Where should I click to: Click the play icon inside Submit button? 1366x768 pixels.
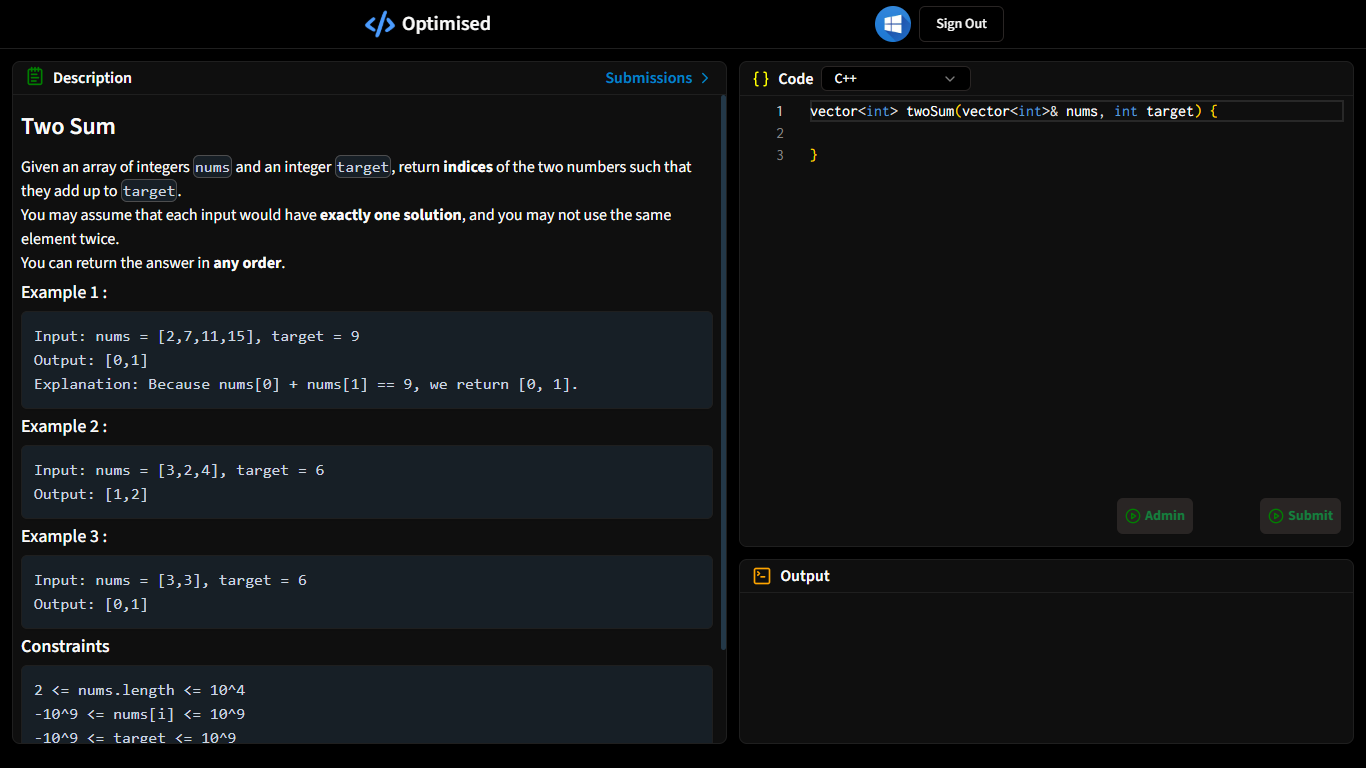[x=1276, y=516]
